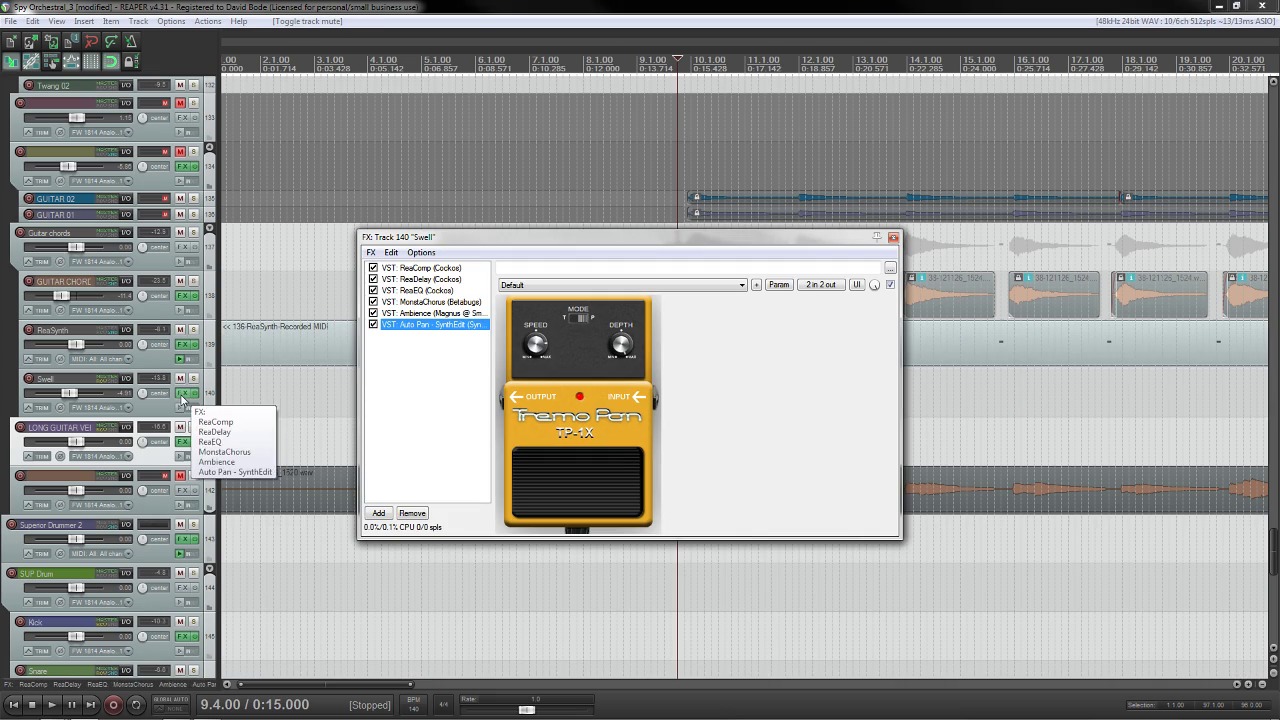Collapse the Guitar chords folder arrow
The height and width of the screenshot is (720, 1280).
click(209, 229)
